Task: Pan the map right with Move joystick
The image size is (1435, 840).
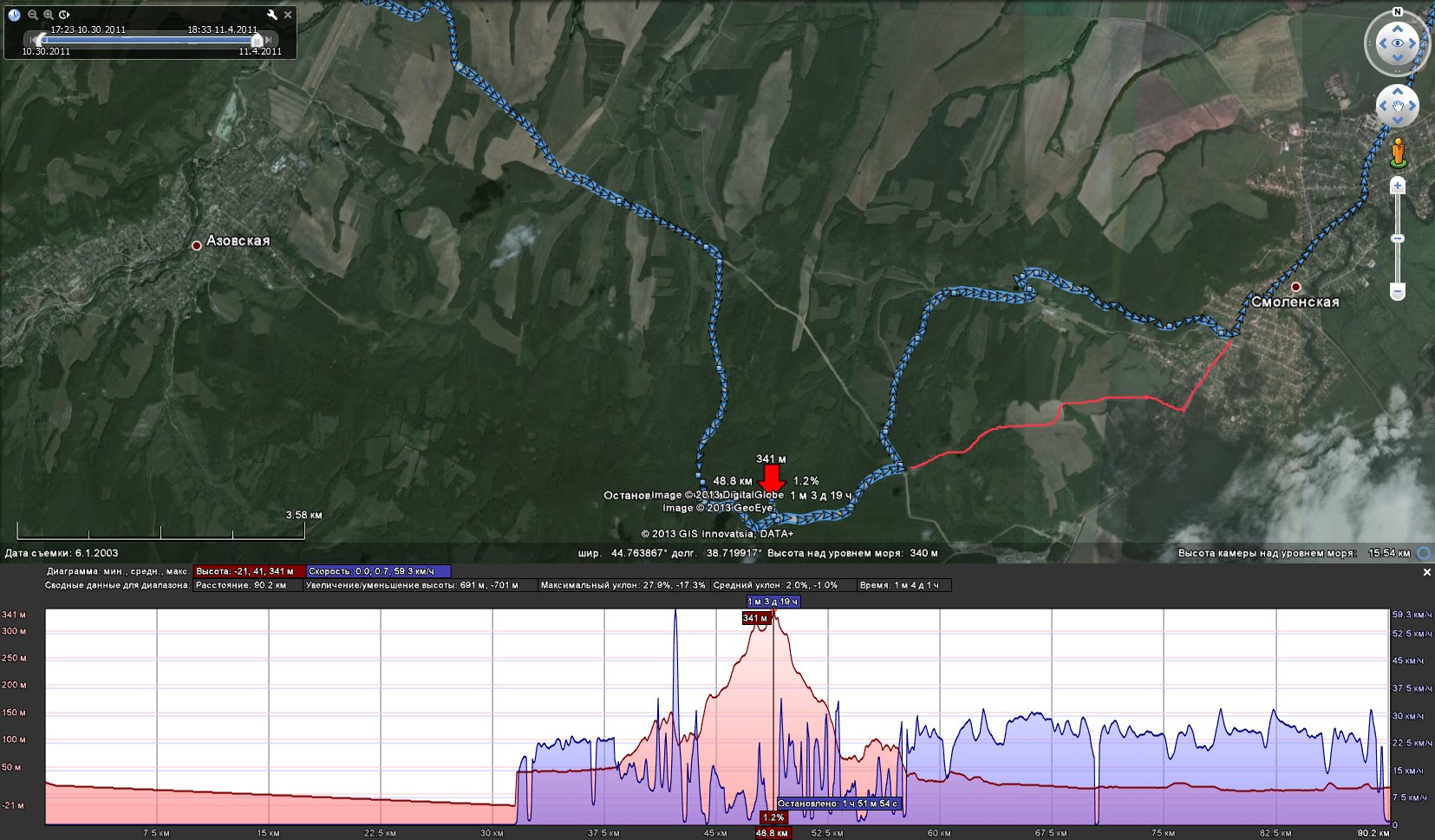Action: [x=1412, y=107]
